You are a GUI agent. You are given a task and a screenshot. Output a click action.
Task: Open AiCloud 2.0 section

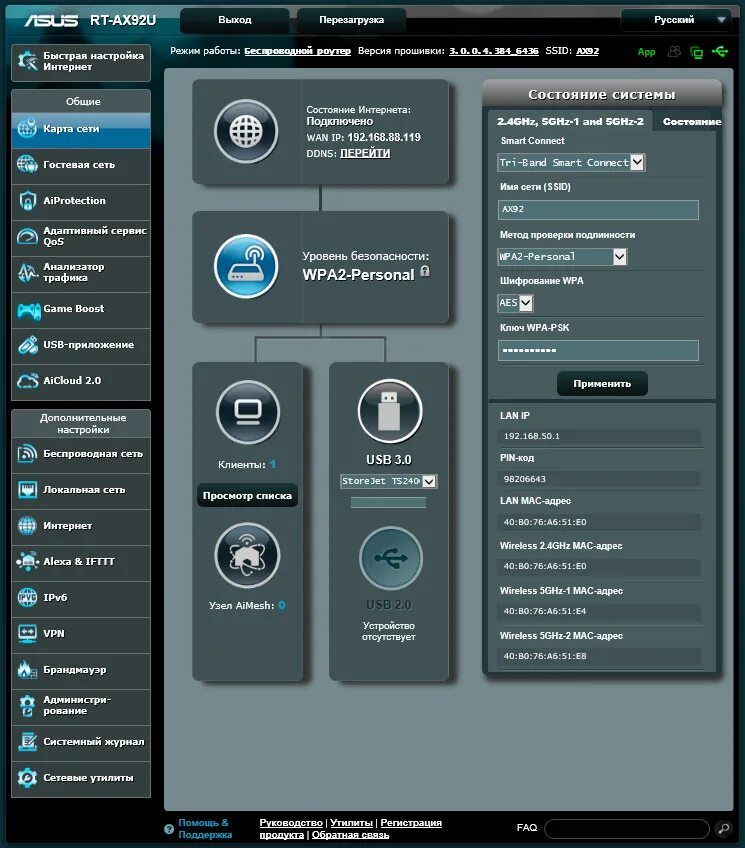[x=81, y=382]
